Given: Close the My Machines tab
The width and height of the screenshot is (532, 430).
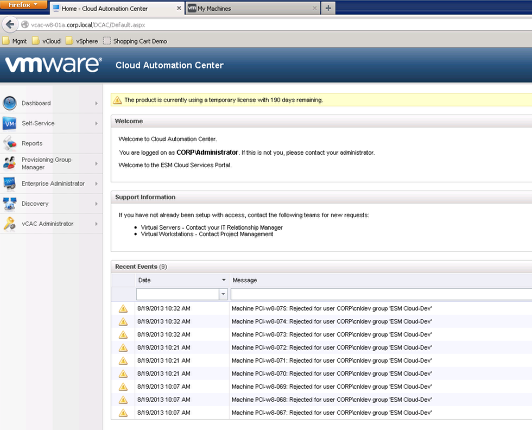Looking at the screenshot, I should pyautogui.click(x=315, y=8).
